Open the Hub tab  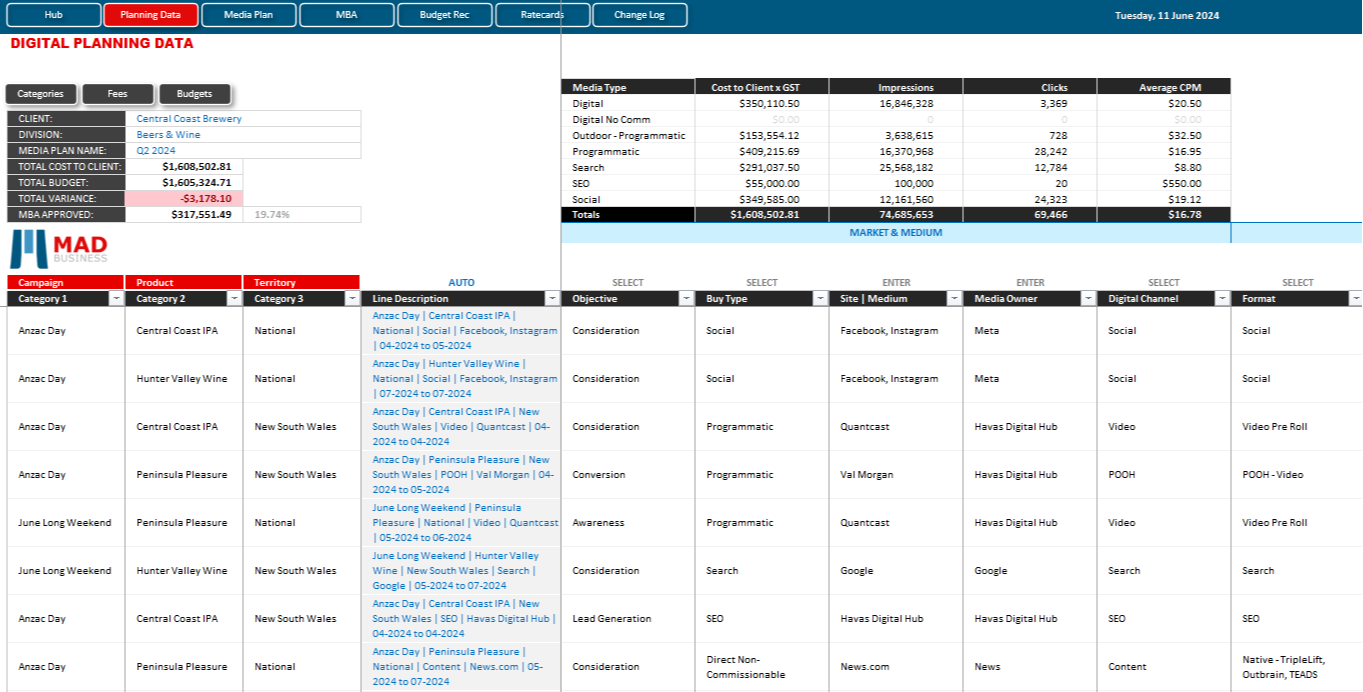point(54,15)
